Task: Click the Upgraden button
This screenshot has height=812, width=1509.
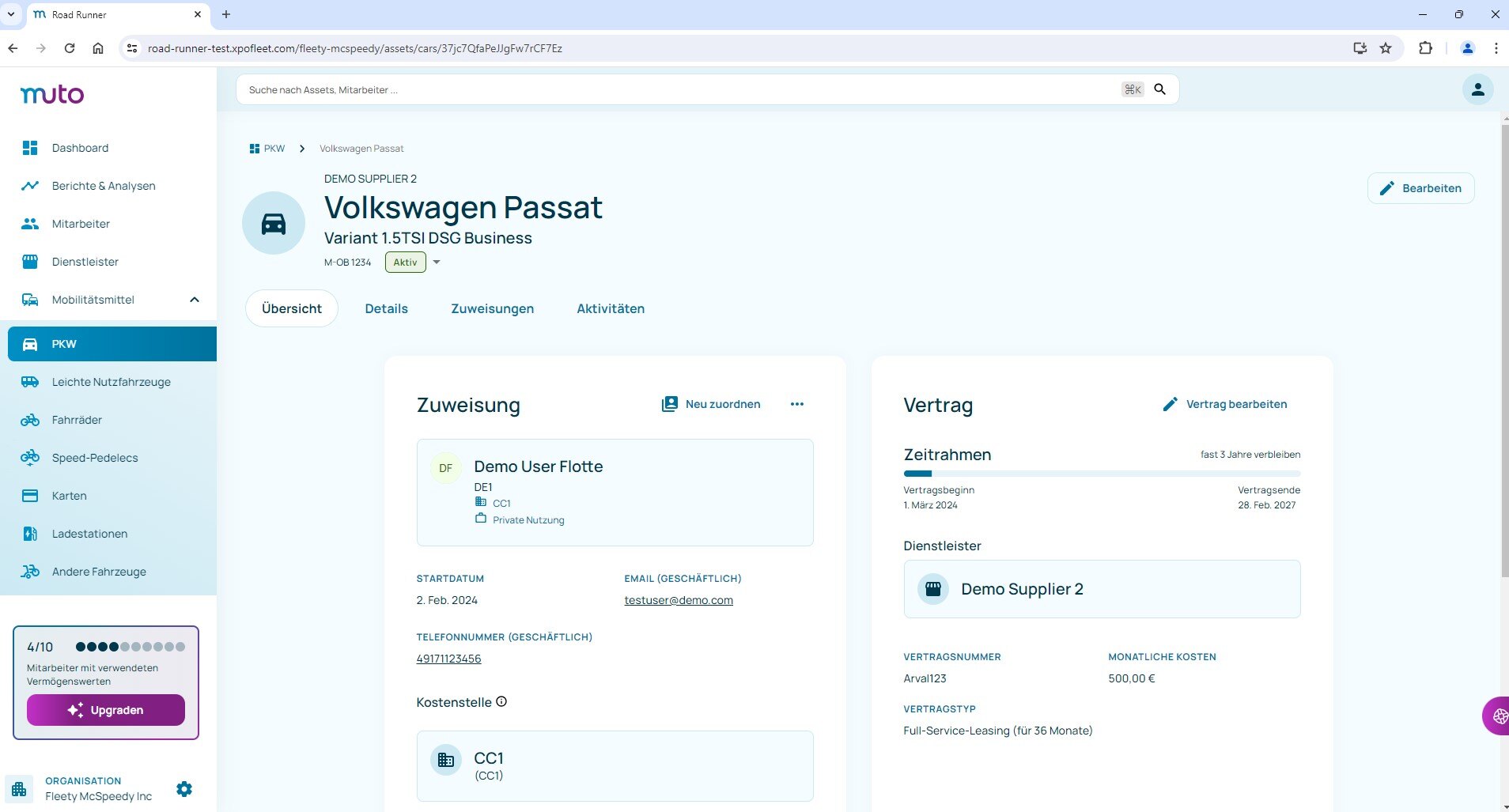Action: click(106, 710)
